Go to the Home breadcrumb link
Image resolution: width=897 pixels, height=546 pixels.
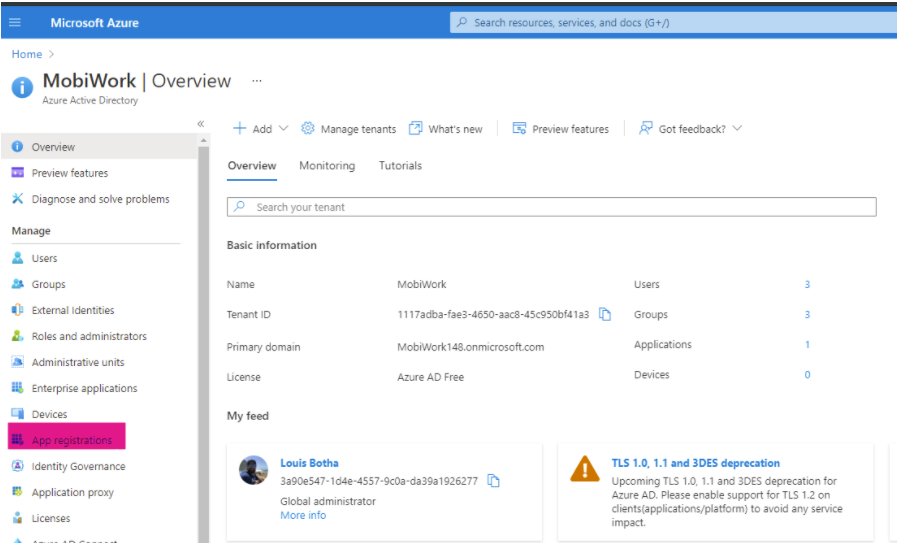pos(27,54)
